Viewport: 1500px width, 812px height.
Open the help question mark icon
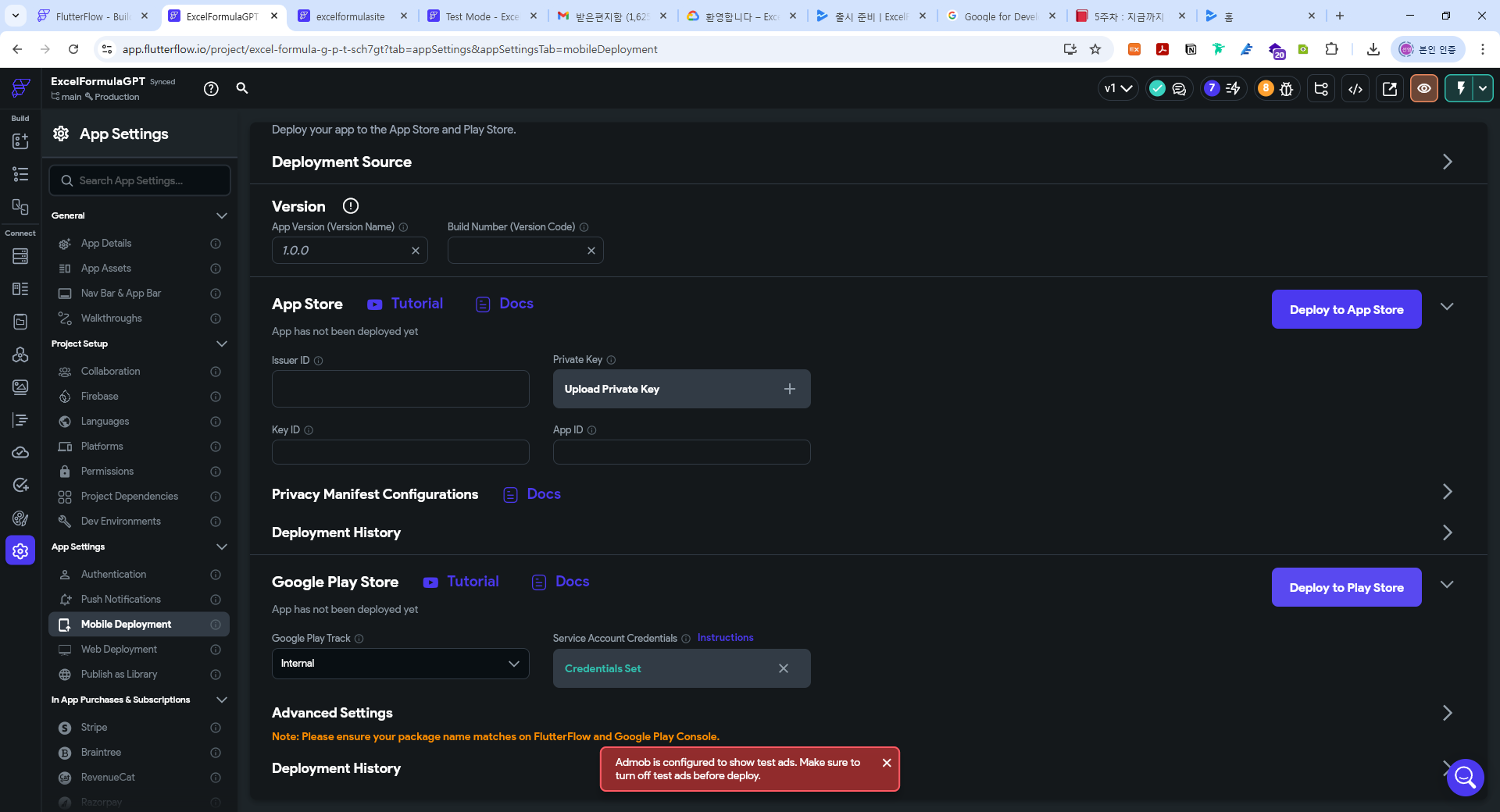pos(211,89)
